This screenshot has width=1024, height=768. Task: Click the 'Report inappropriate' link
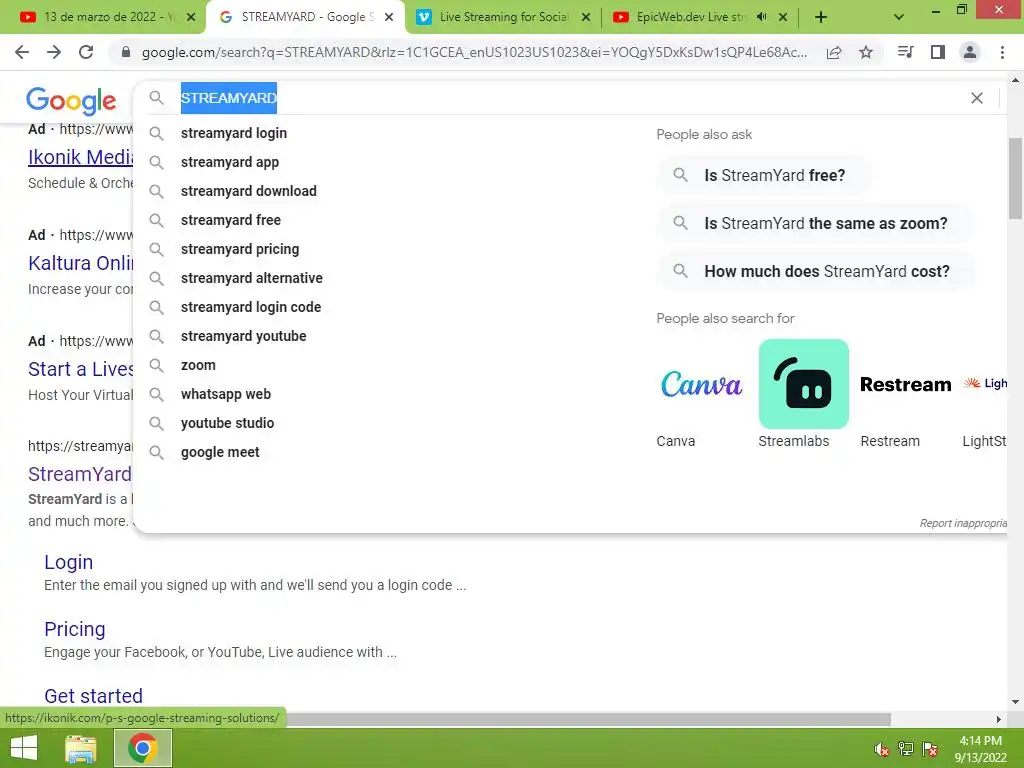tap(963, 523)
